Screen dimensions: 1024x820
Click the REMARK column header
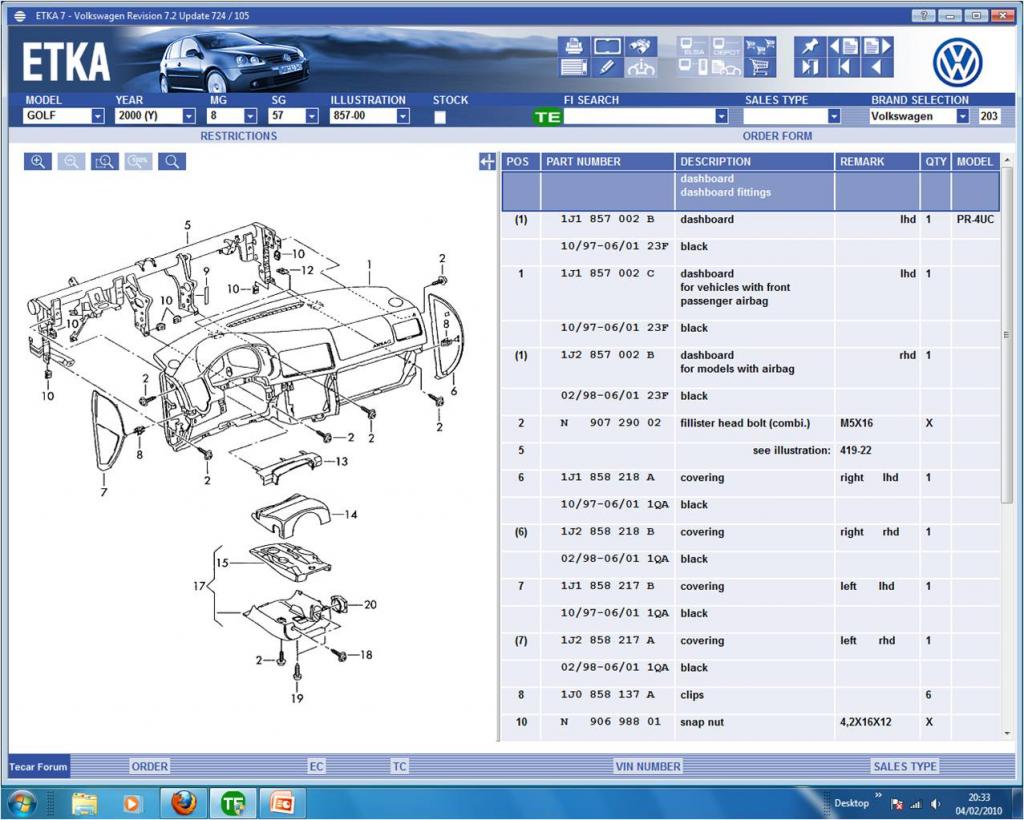pyautogui.click(x=877, y=161)
